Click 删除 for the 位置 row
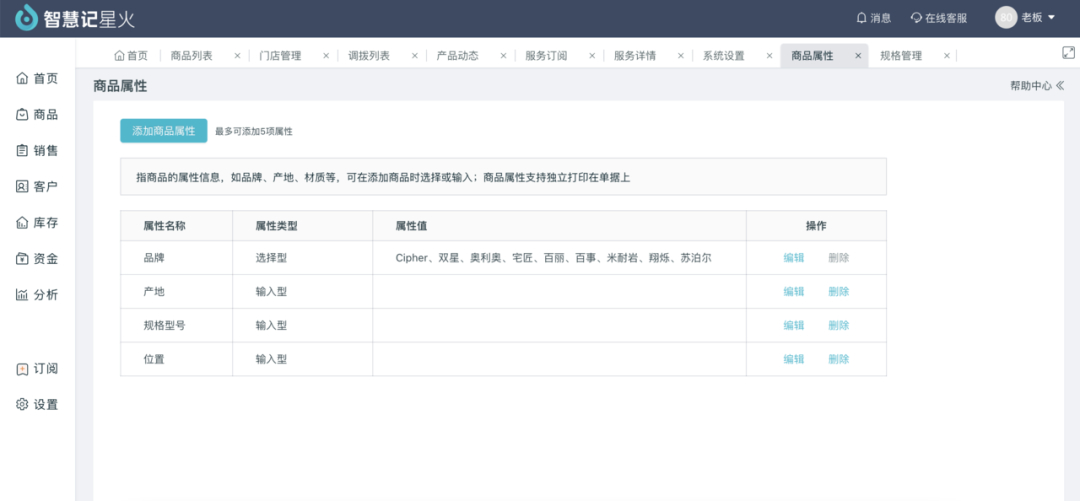1080x501 pixels. (x=838, y=359)
